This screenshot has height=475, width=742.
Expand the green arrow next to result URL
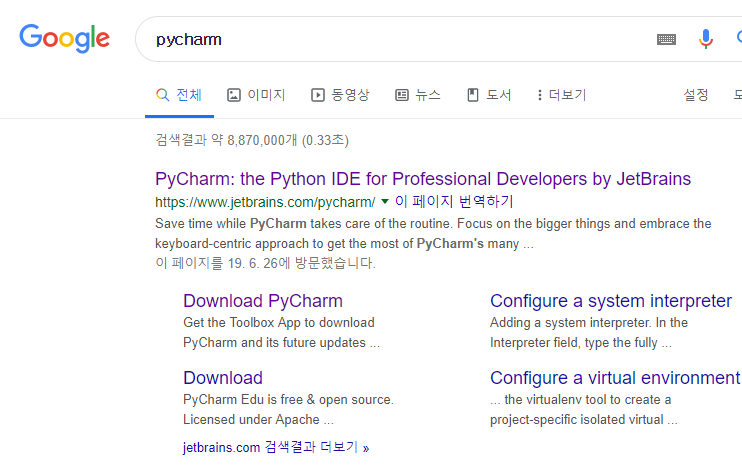click(385, 202)
